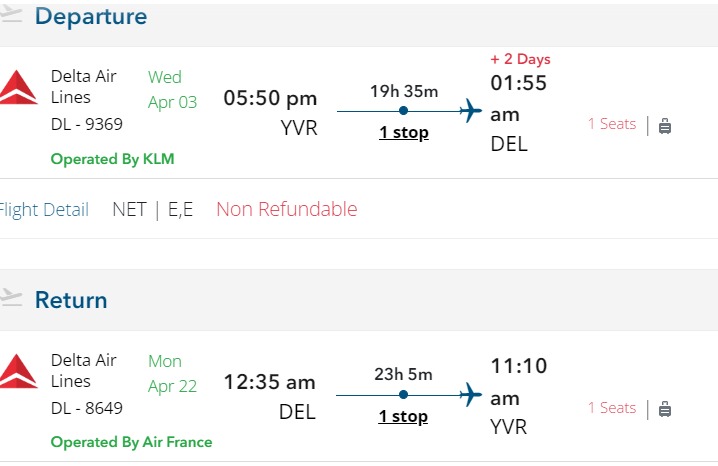Click 1 Seats on the departure flight
Screen dimensions: 718x466
point(611,124)
